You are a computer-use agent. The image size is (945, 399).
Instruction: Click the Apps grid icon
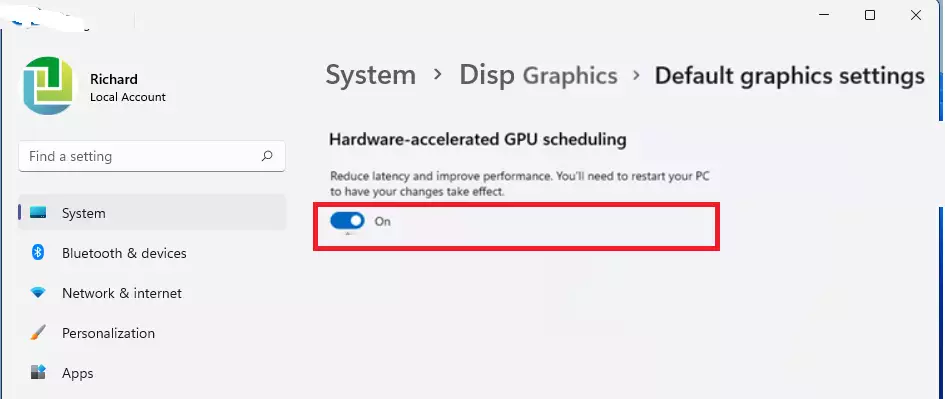[38, 372]
